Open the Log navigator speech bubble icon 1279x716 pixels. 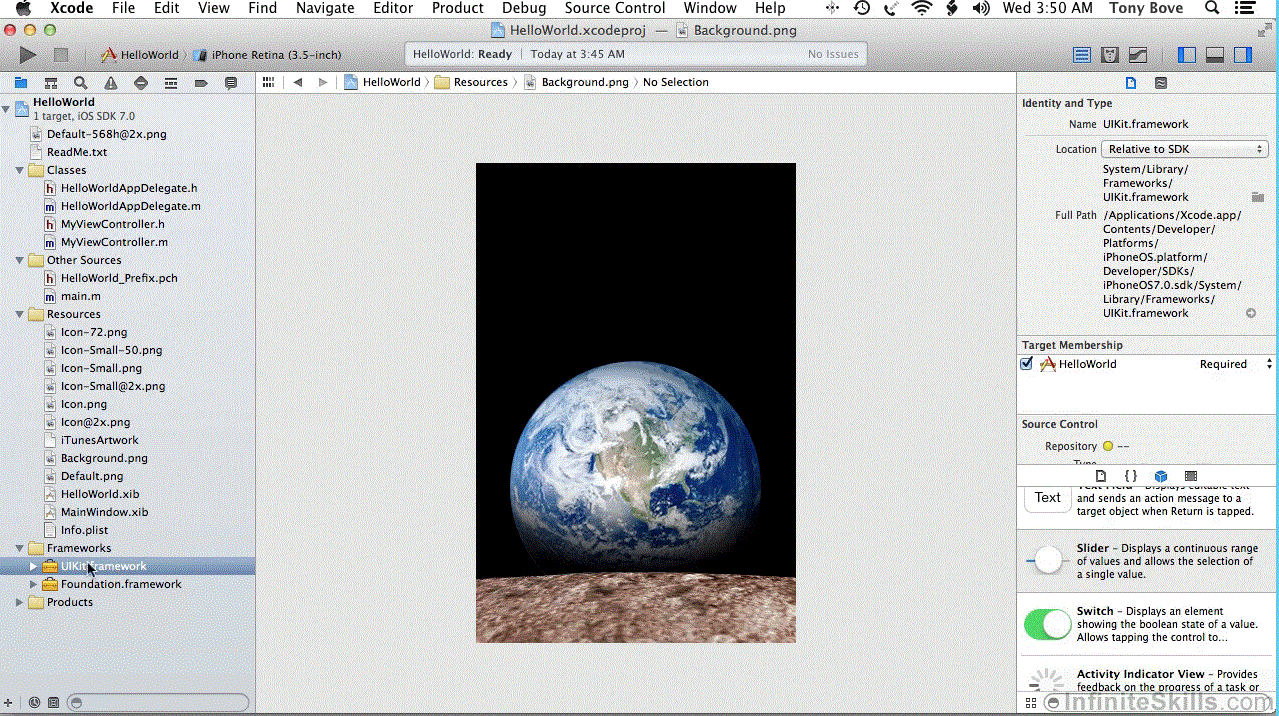click(231, 83)
